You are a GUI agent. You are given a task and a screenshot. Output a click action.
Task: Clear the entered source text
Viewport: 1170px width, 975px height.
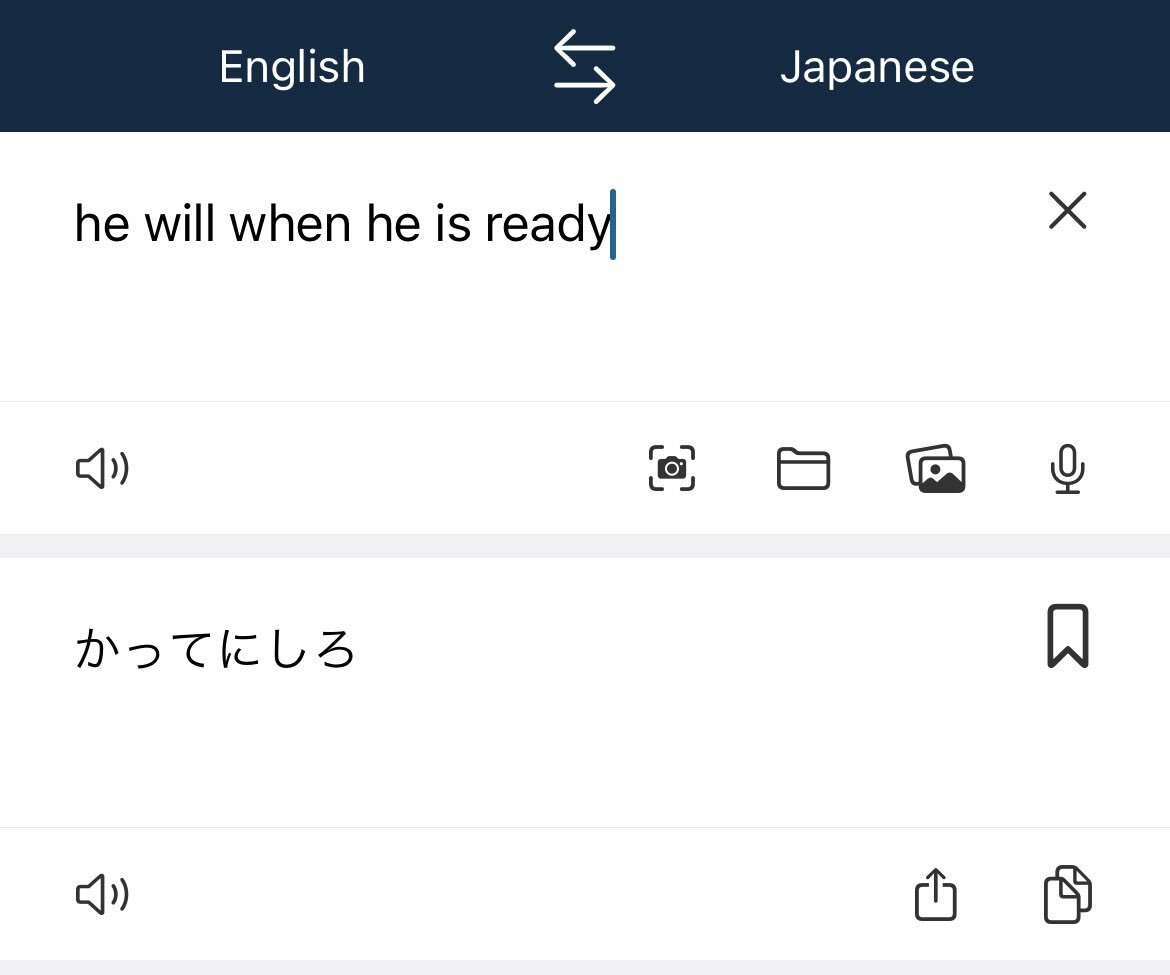[x=1067, y=210]
